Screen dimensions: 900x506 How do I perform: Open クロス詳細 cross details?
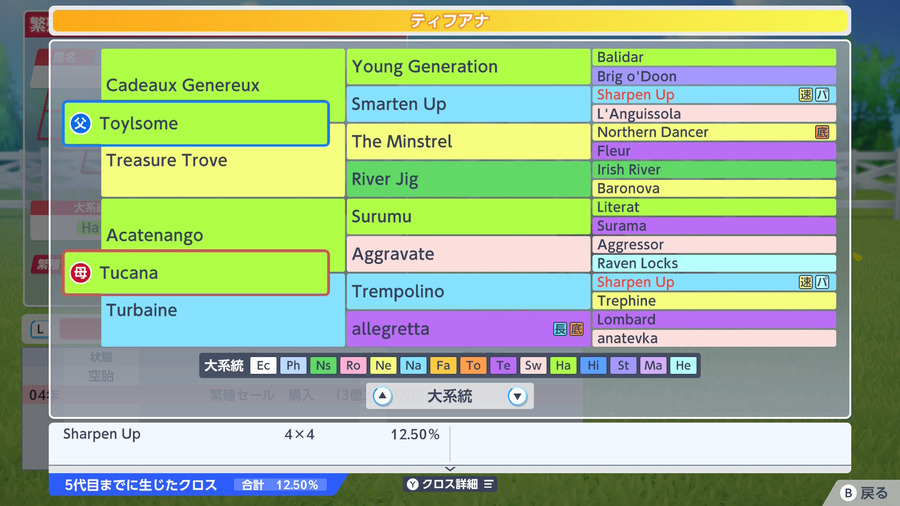pyautogui.click(x=450, y=484)
